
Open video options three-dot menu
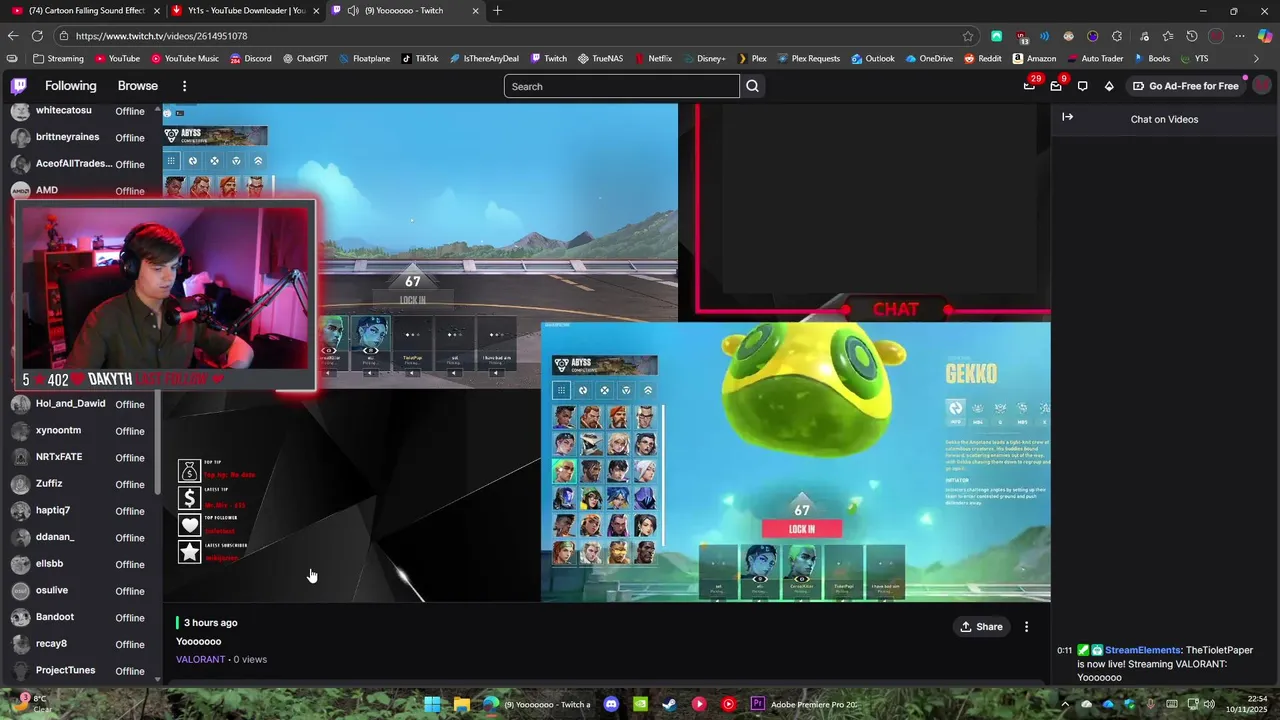pos(1026,627)
